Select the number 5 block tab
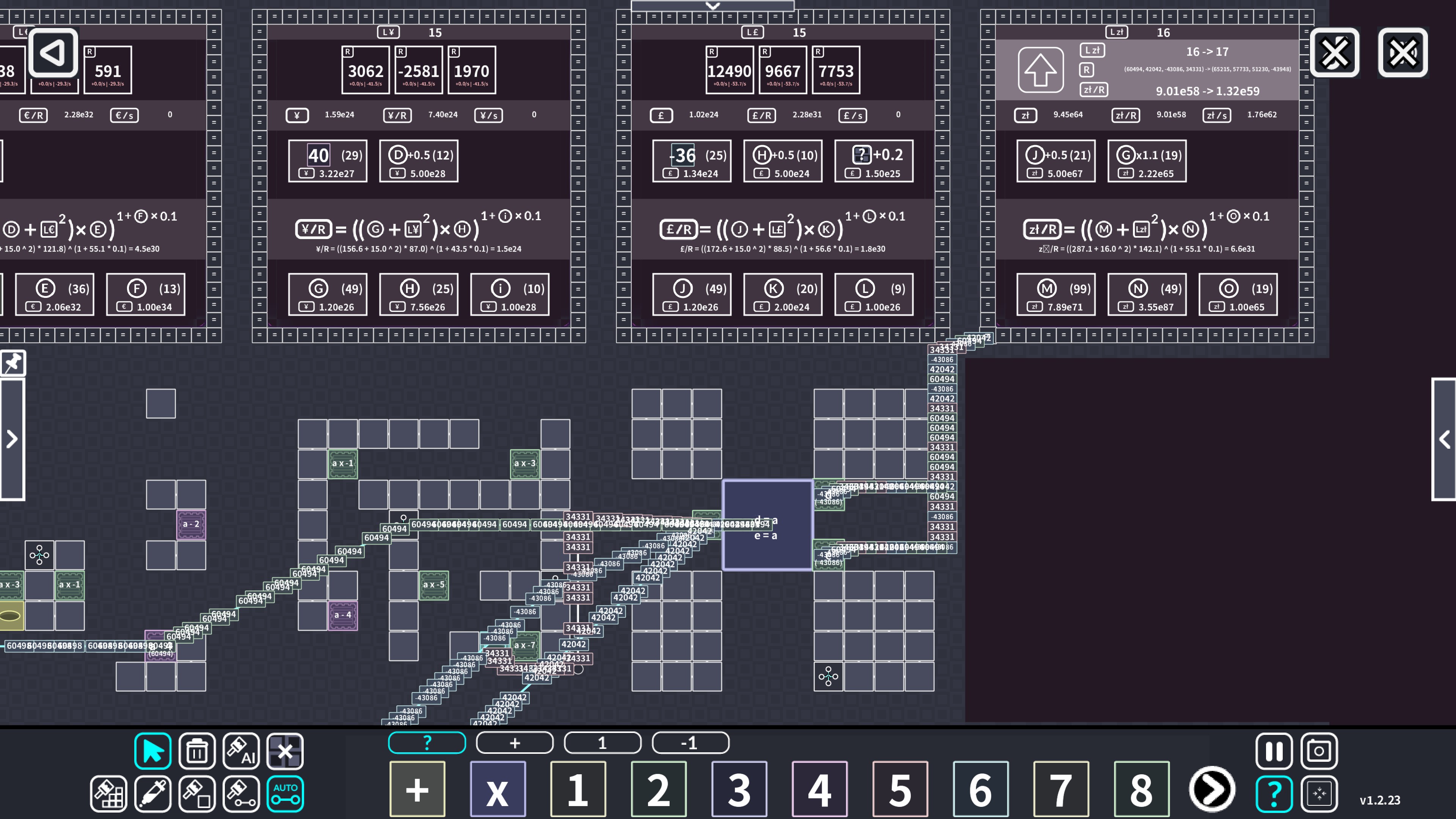This screenshot has height=819, width=1456. [x=900, y=790]
